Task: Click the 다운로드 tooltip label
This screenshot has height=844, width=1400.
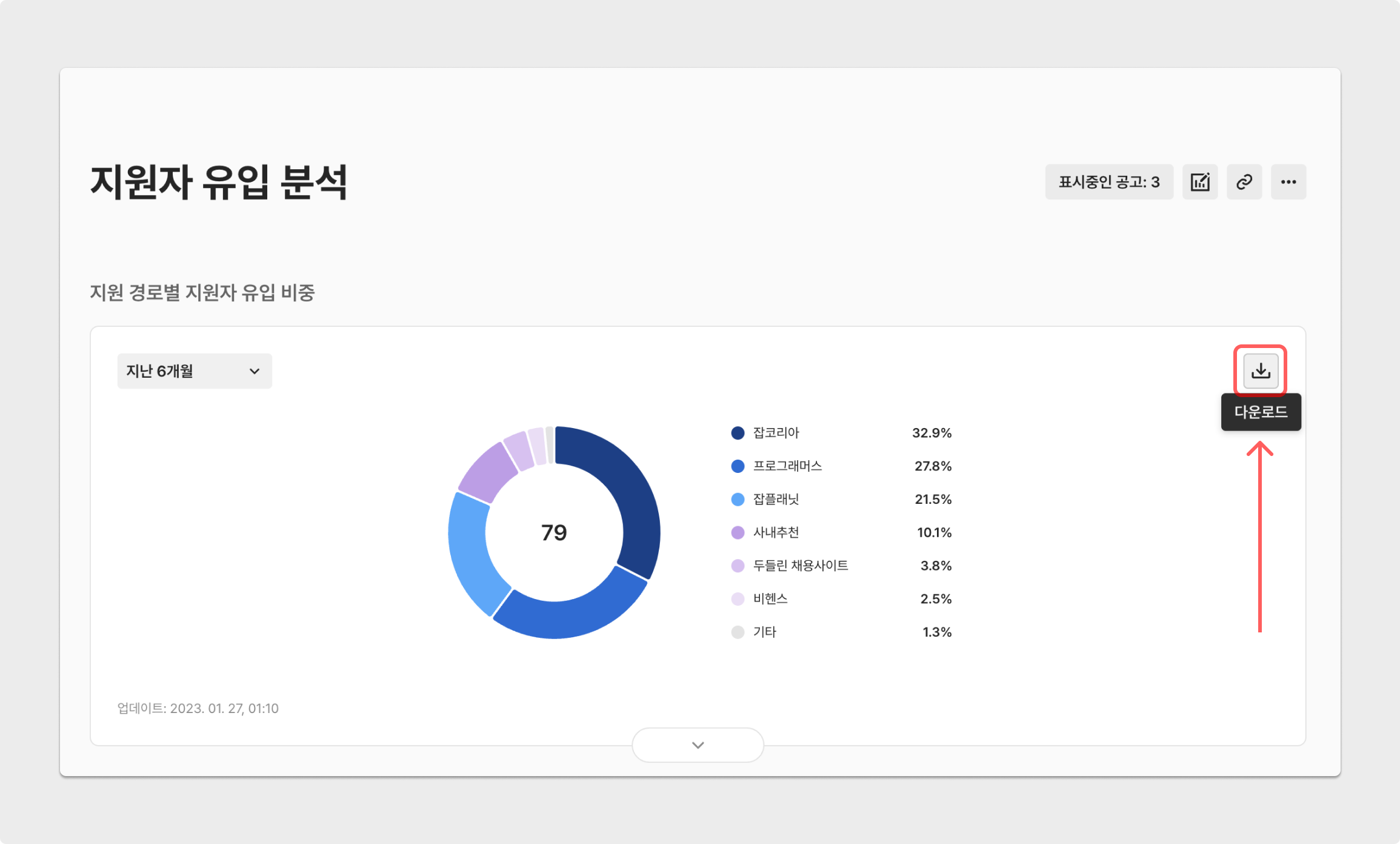Action: 1261,412
